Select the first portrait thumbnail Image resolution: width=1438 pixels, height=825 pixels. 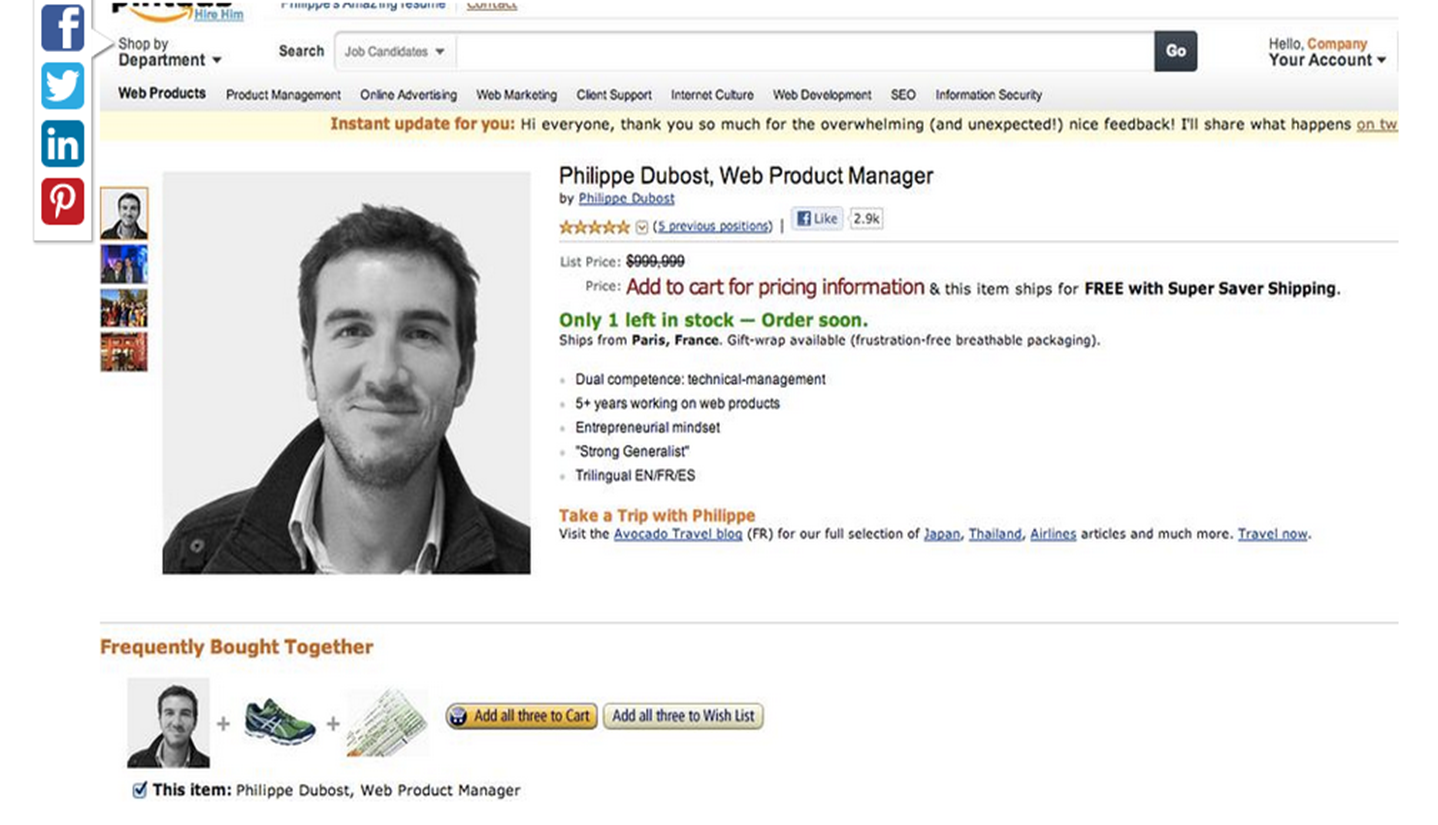point(124,213)
